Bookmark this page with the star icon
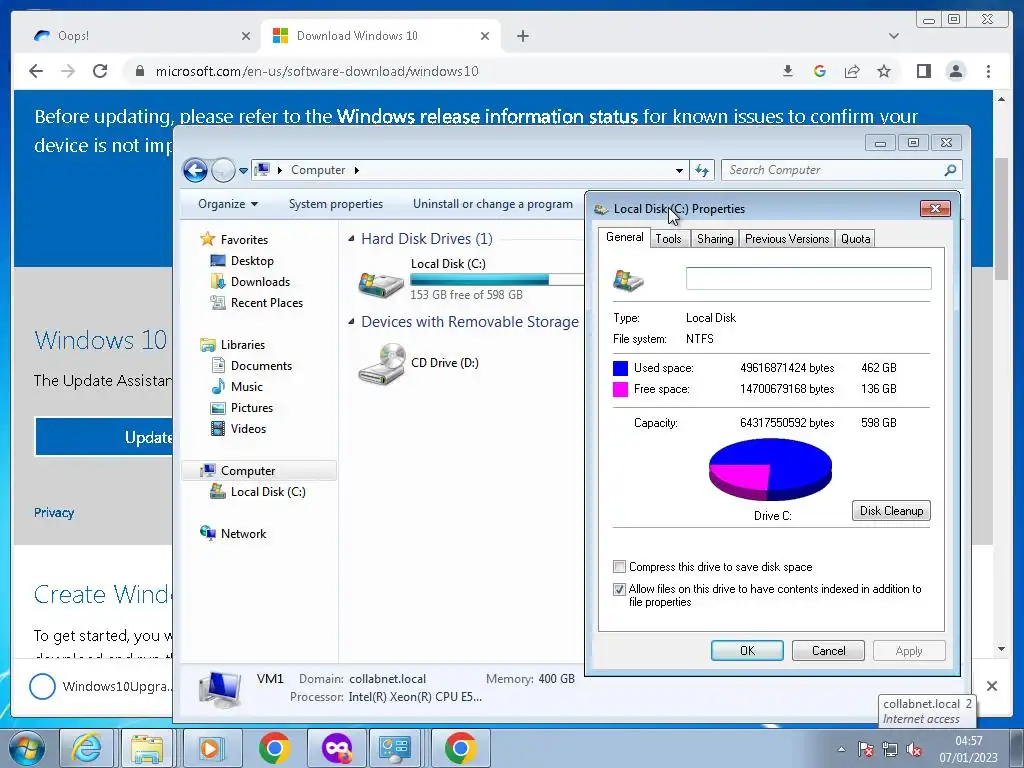This screenshot has width=1024, height=768. pyautogui.click(x=884, y=71)
